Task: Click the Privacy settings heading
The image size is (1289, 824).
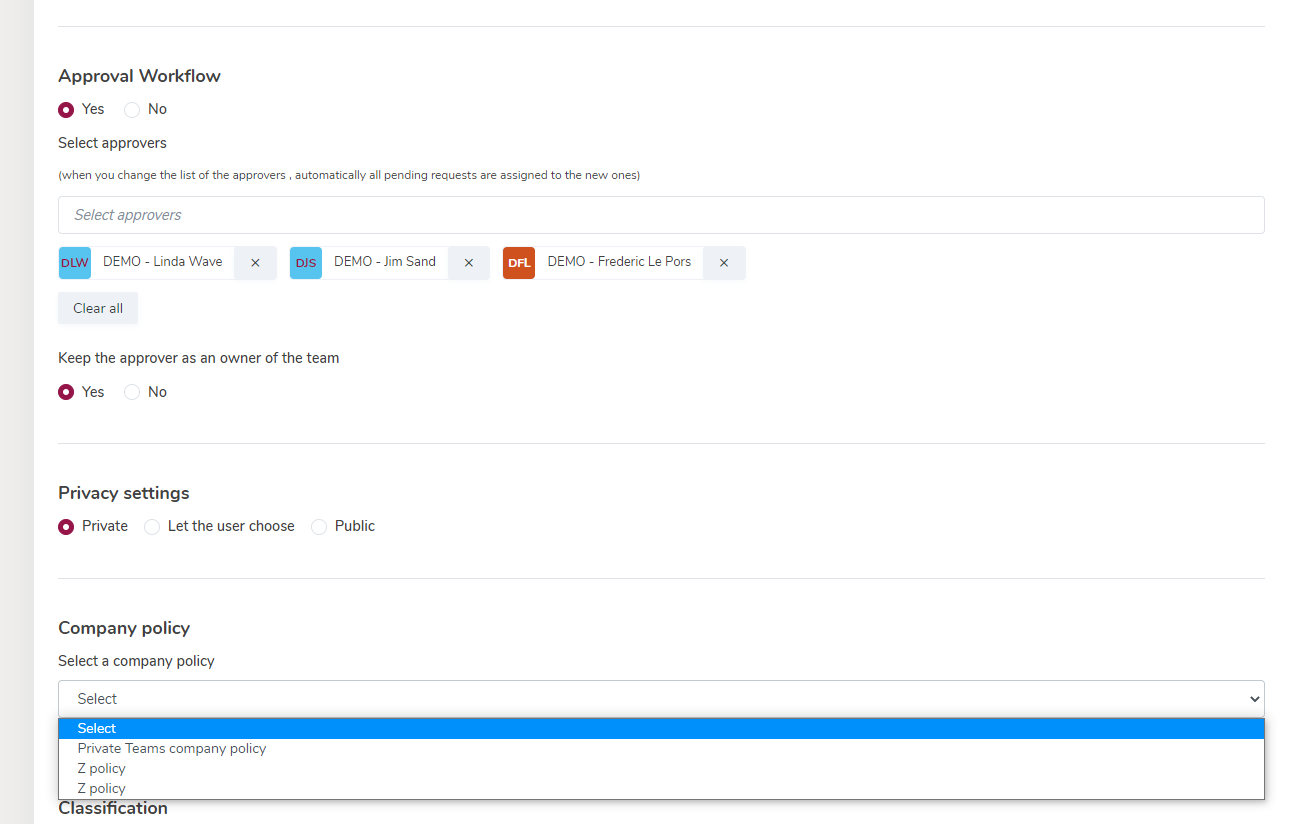Action: (124, 493)
